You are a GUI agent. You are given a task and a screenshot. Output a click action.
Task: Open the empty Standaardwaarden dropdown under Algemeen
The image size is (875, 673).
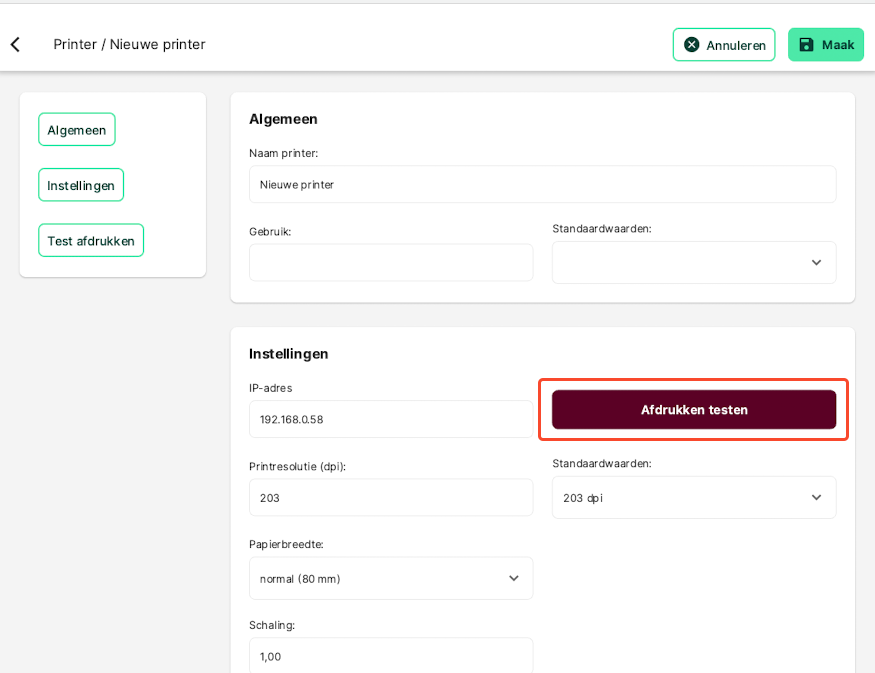tap(694, 262)
